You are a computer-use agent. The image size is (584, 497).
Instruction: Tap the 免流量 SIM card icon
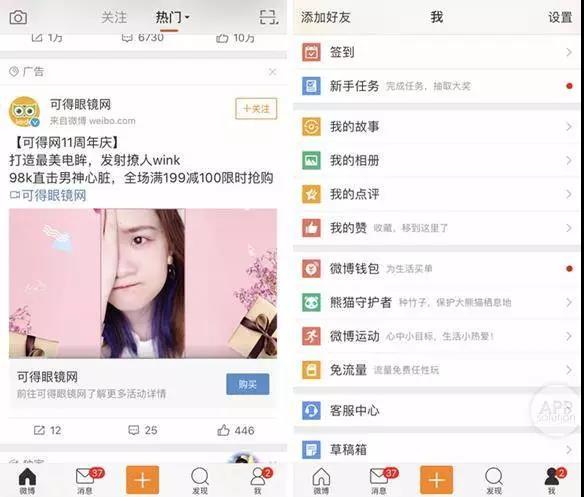click(x=311, y=370)
